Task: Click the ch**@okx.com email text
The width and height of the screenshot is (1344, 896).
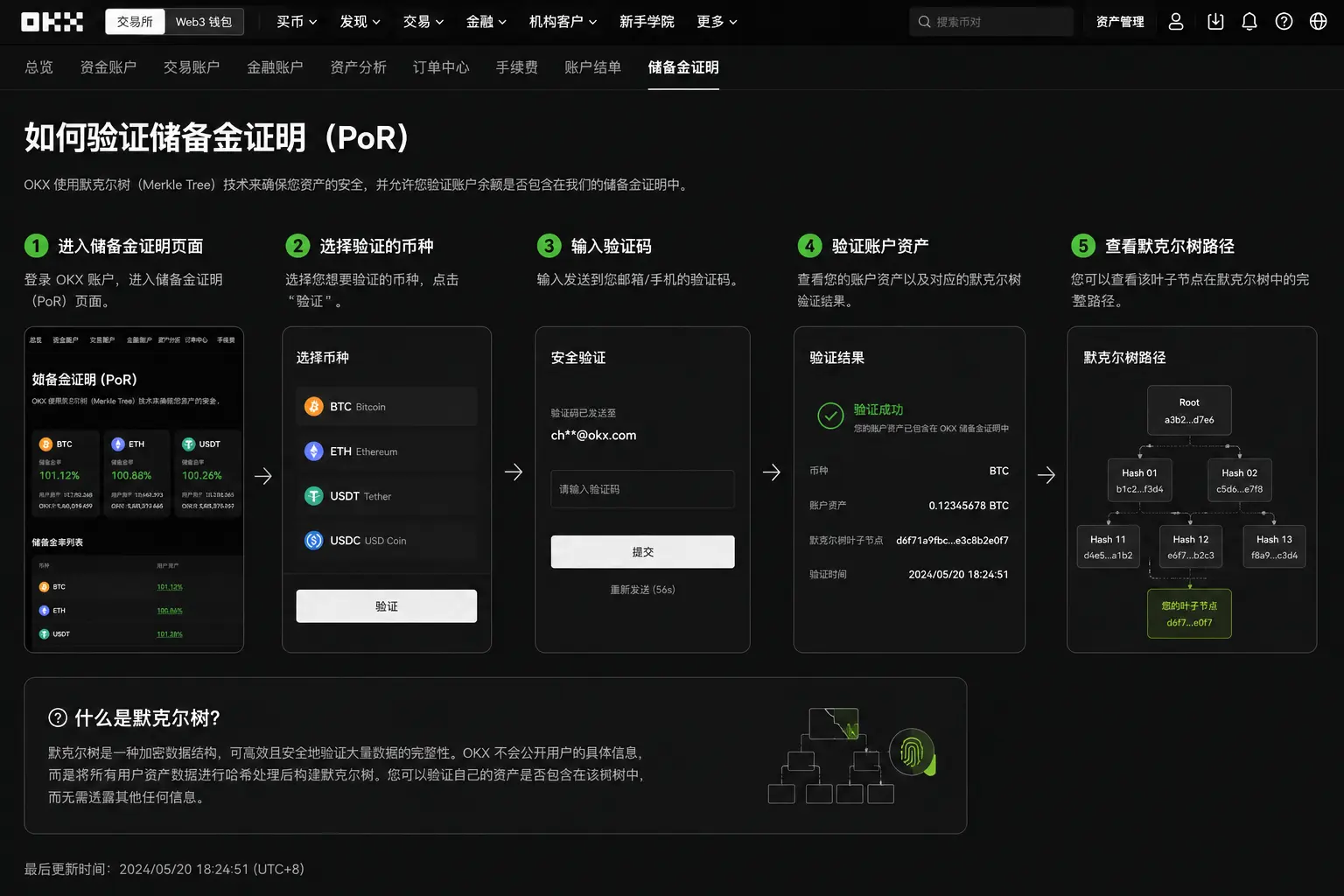Action: point(593,435)
